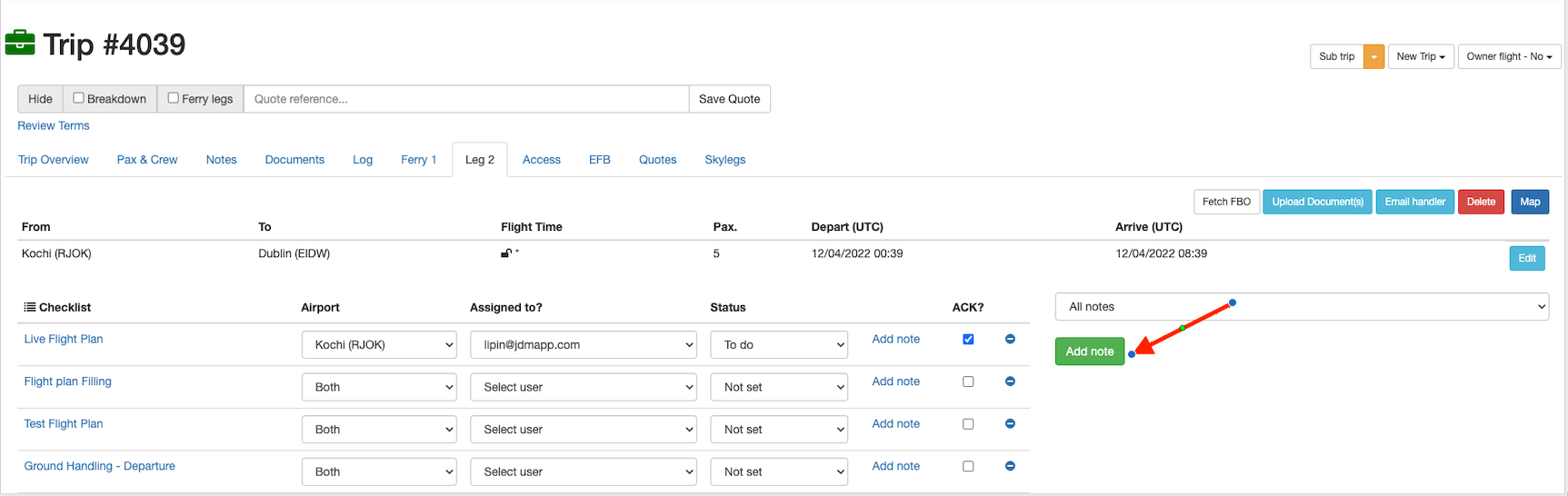Switch to the Pax & Crew tab
This screenshot has height=496, width=1568.
coord(147,160)
